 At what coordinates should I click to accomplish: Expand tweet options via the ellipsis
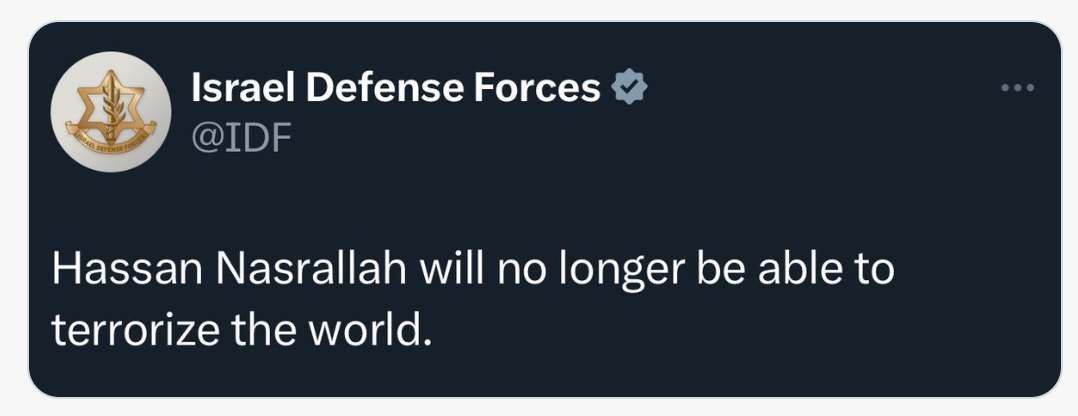[x=1018, y=87]
